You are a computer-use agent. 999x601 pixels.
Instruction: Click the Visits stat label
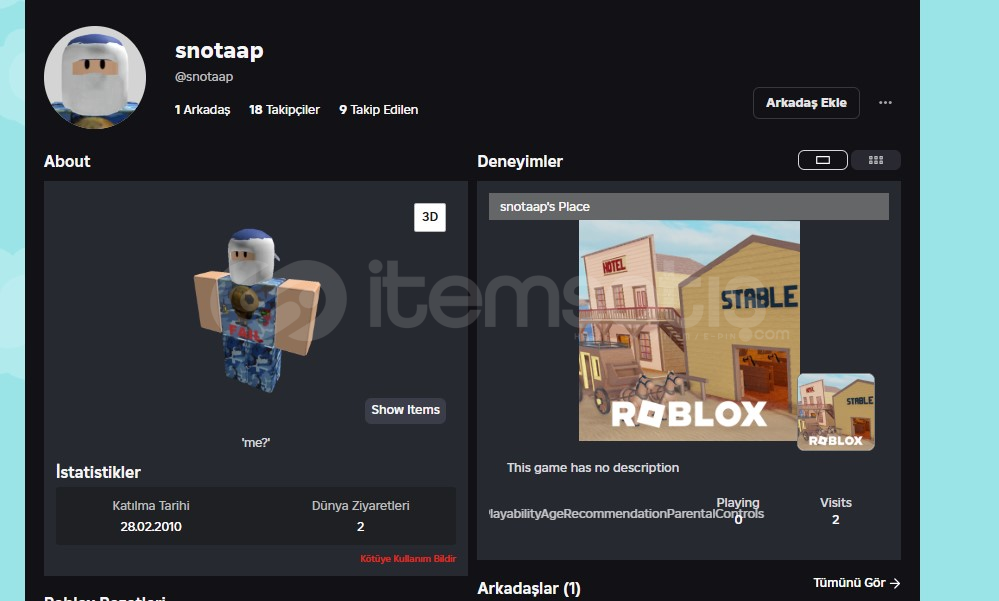click(x=835, y=503)
